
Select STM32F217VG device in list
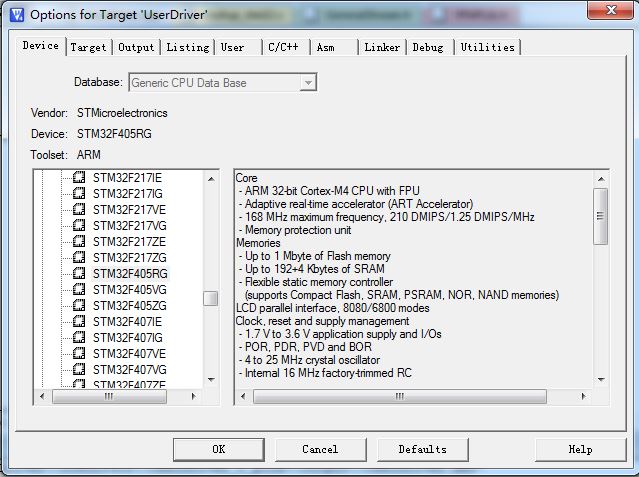point(130,225)
